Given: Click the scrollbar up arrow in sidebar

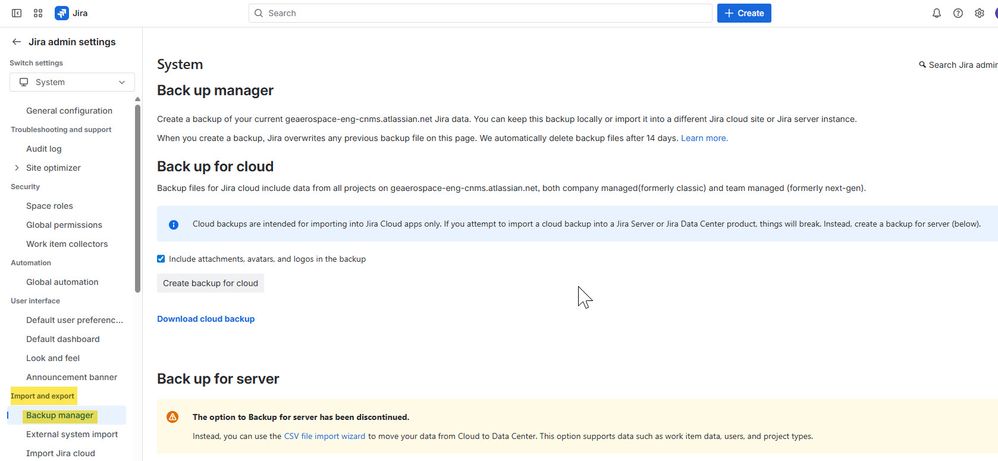Looking at the screenshot, I should [137, 99].
